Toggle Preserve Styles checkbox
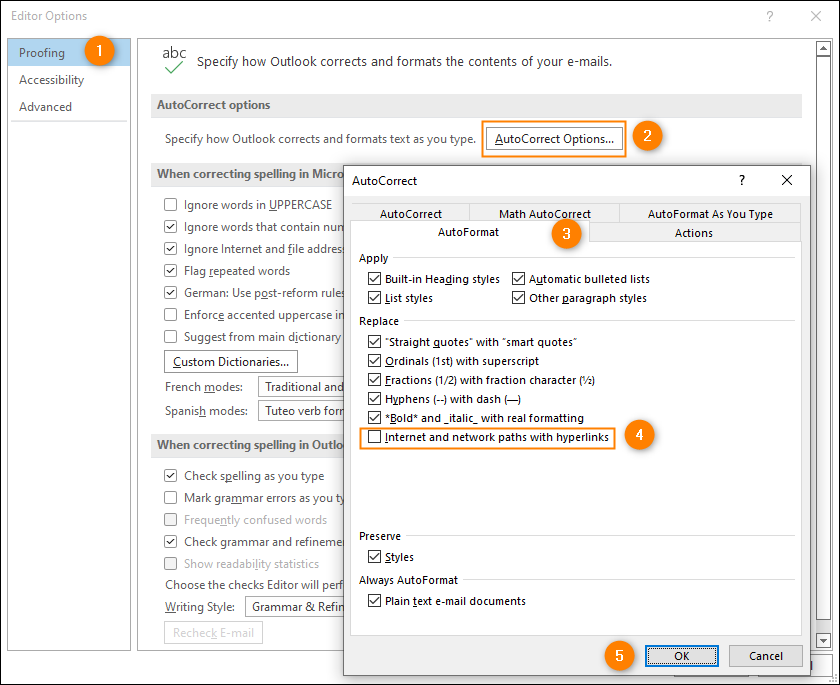Image resolution: width=840 pixels, height=685 pixels. point(374,556)
